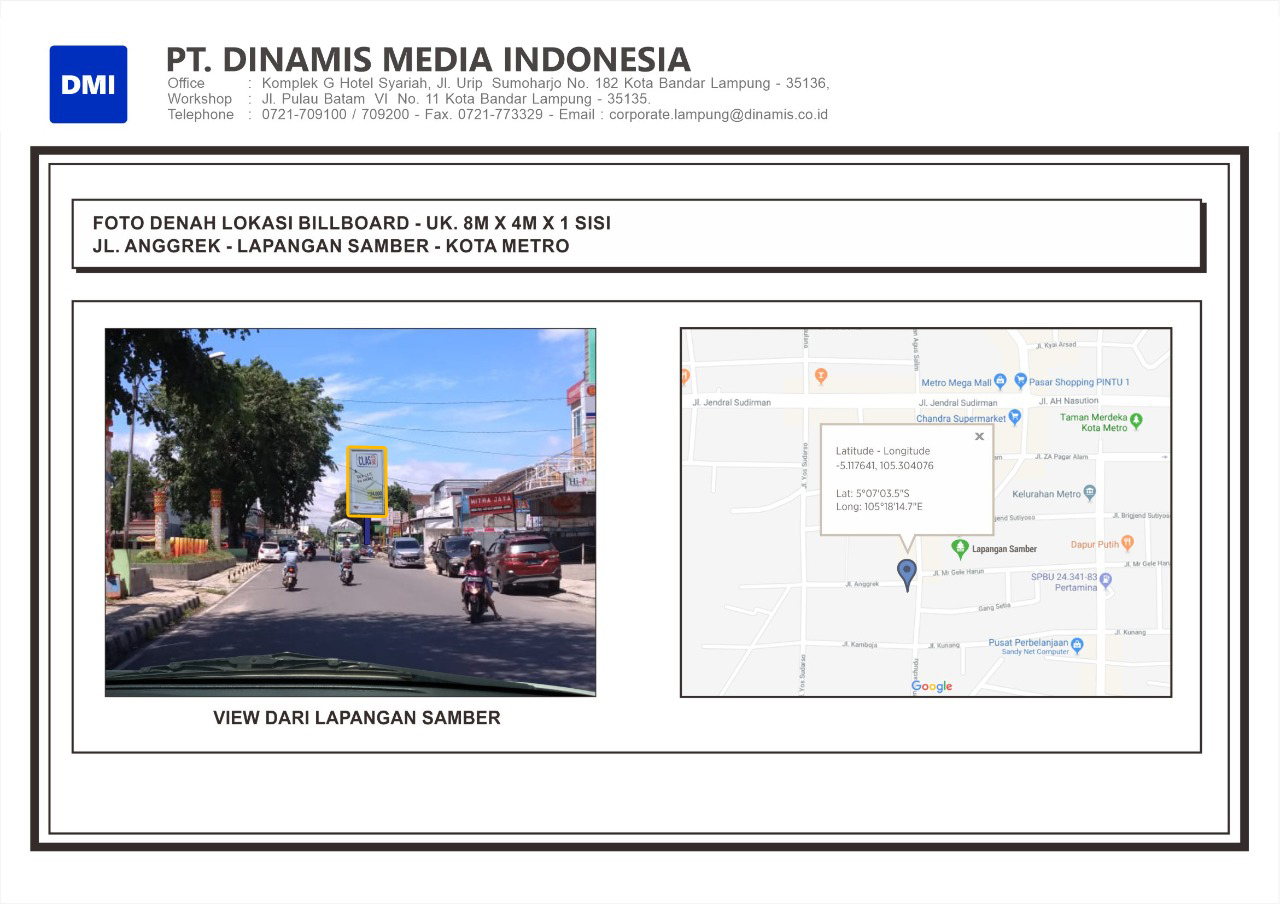
Task: Click the green Lapangan Samber park icon
Action: tap(960, 548)
